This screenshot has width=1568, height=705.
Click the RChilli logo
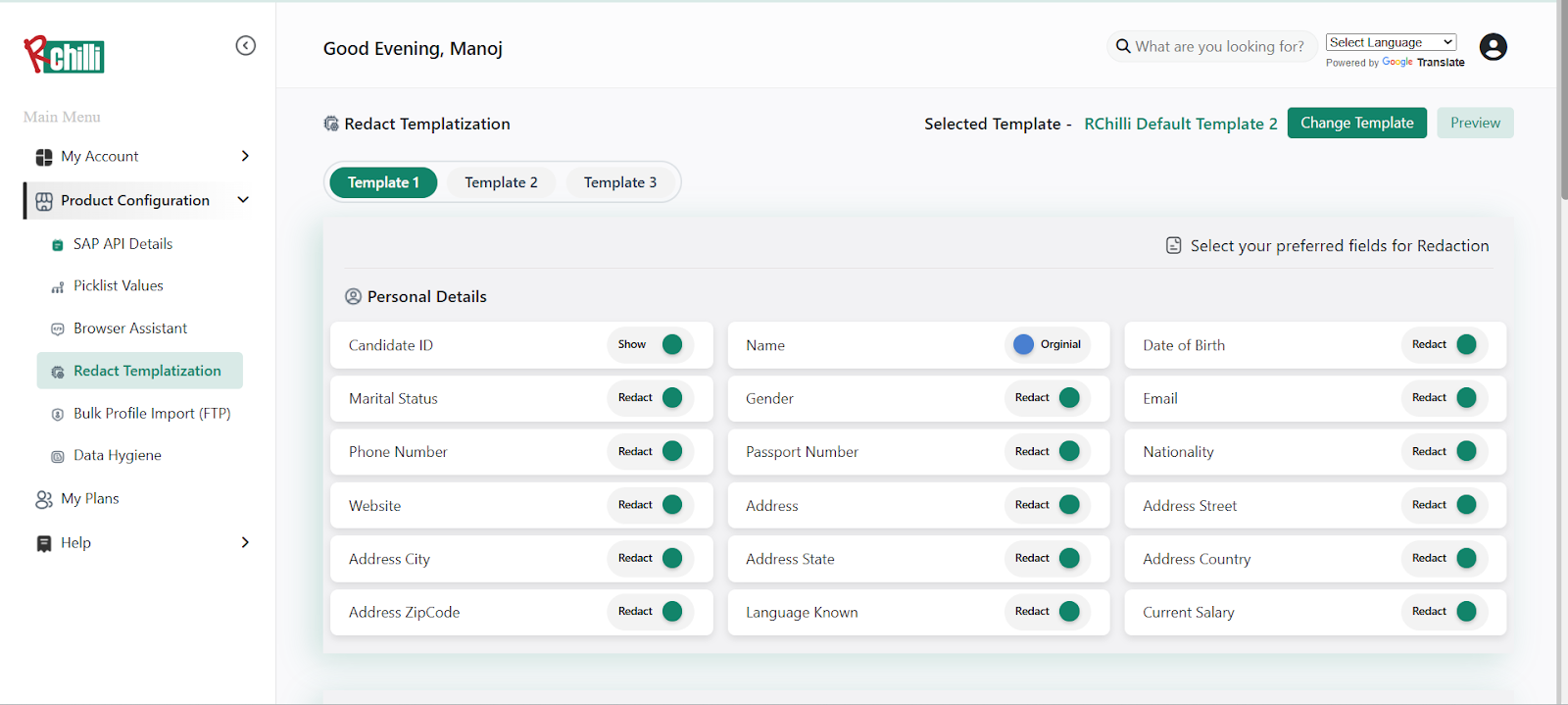pyautogui.click(x=65, y=55)
